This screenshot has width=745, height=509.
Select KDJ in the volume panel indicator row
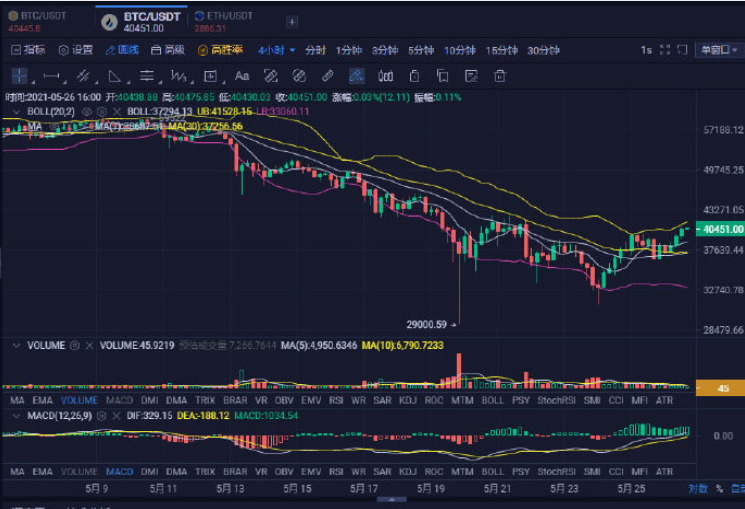pos(408,401)
